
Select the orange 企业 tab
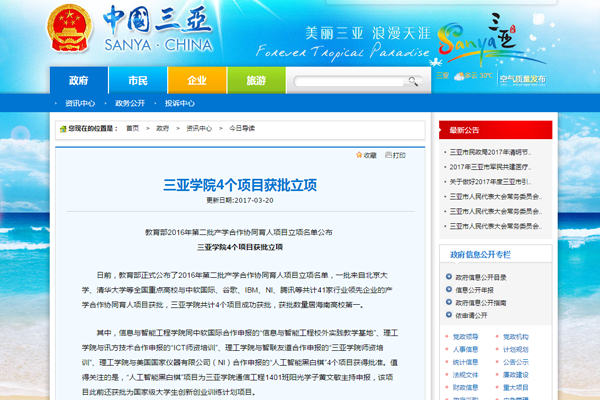point(197,79)
